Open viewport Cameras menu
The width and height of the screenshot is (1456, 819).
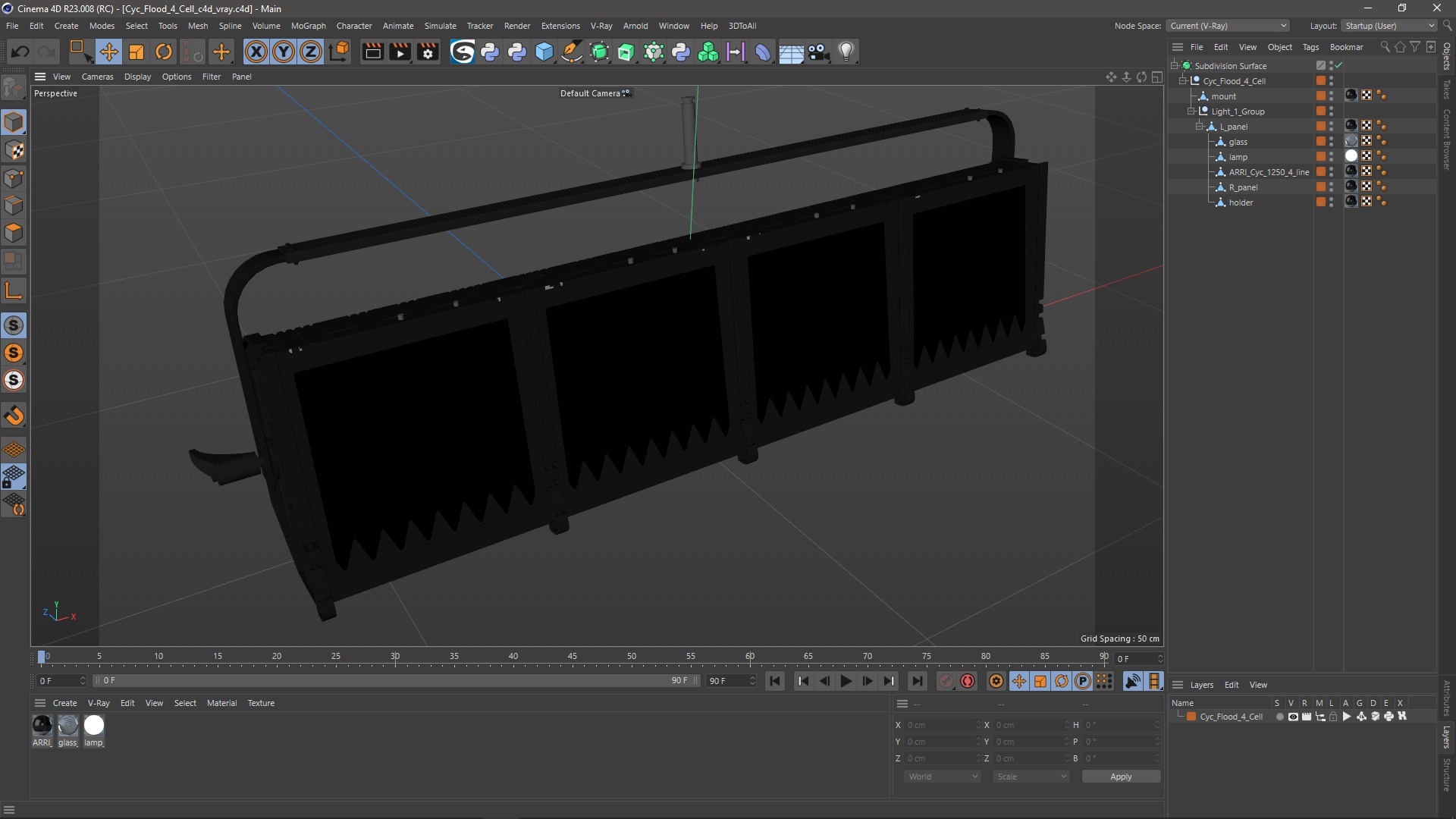click(97, 77)
